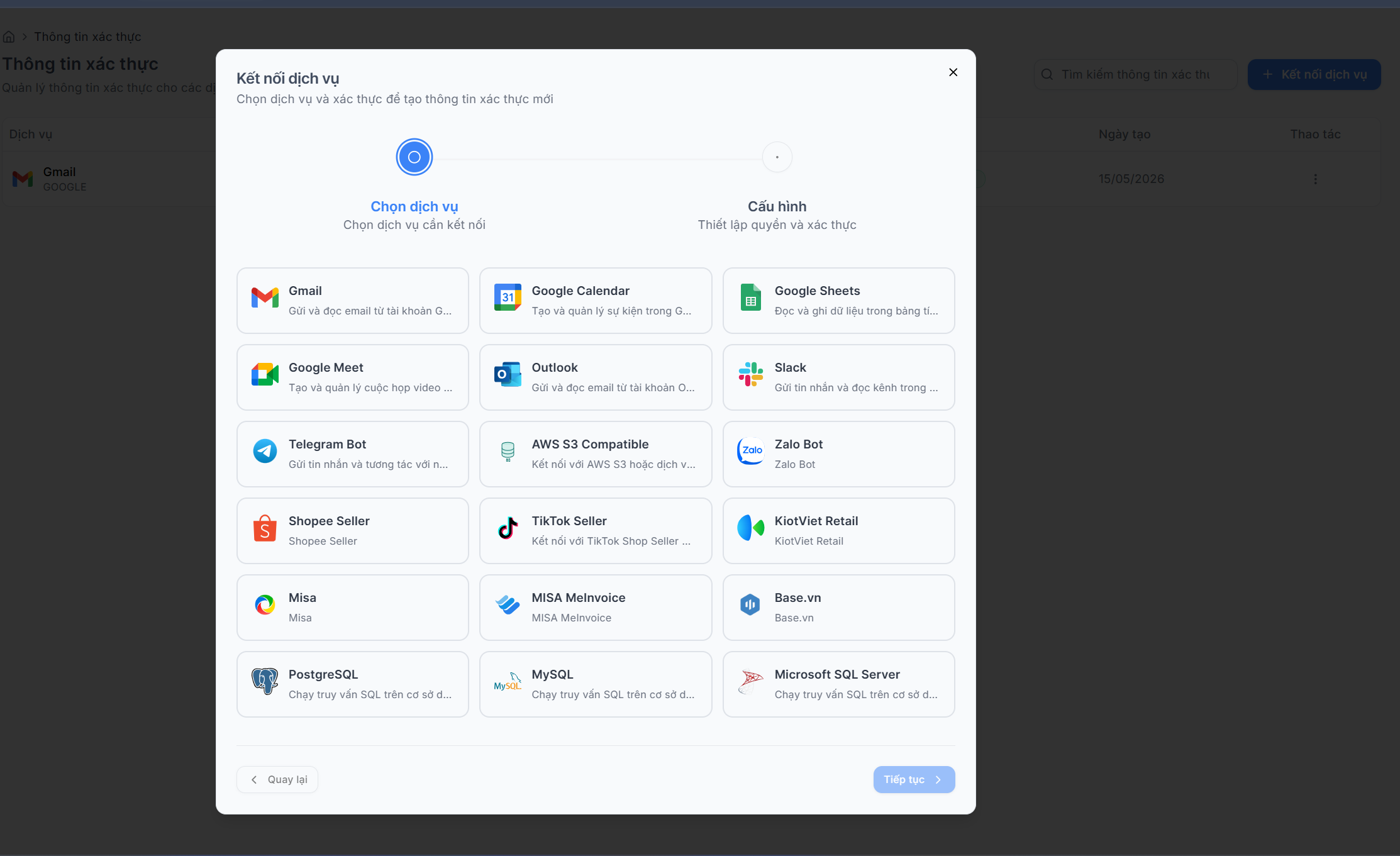Choose the KiotViet Retail service name
Viewport: 1400px width, 856px height.
[x=816, y=521]
